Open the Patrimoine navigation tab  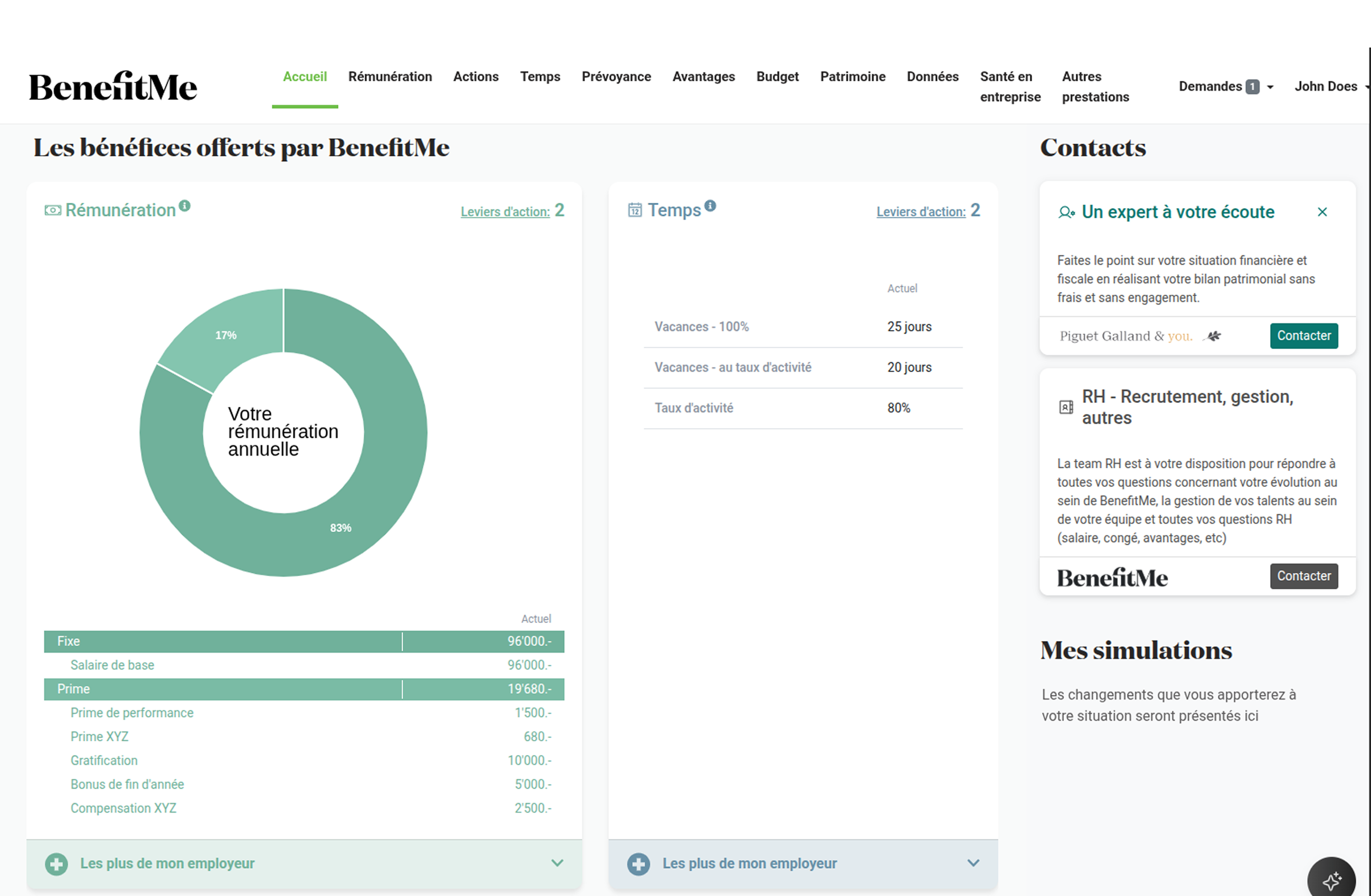(853, 77)
